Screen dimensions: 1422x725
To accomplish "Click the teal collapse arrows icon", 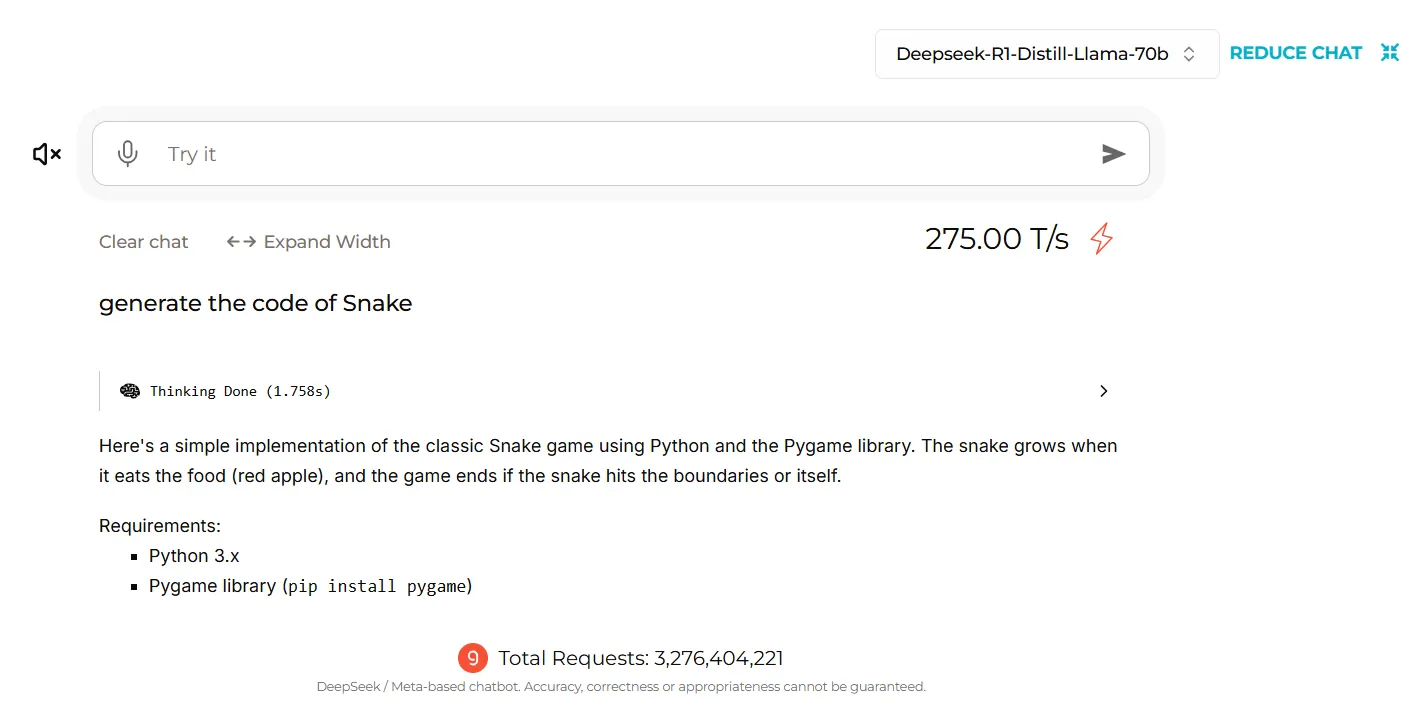I will tap(1389, 53).
